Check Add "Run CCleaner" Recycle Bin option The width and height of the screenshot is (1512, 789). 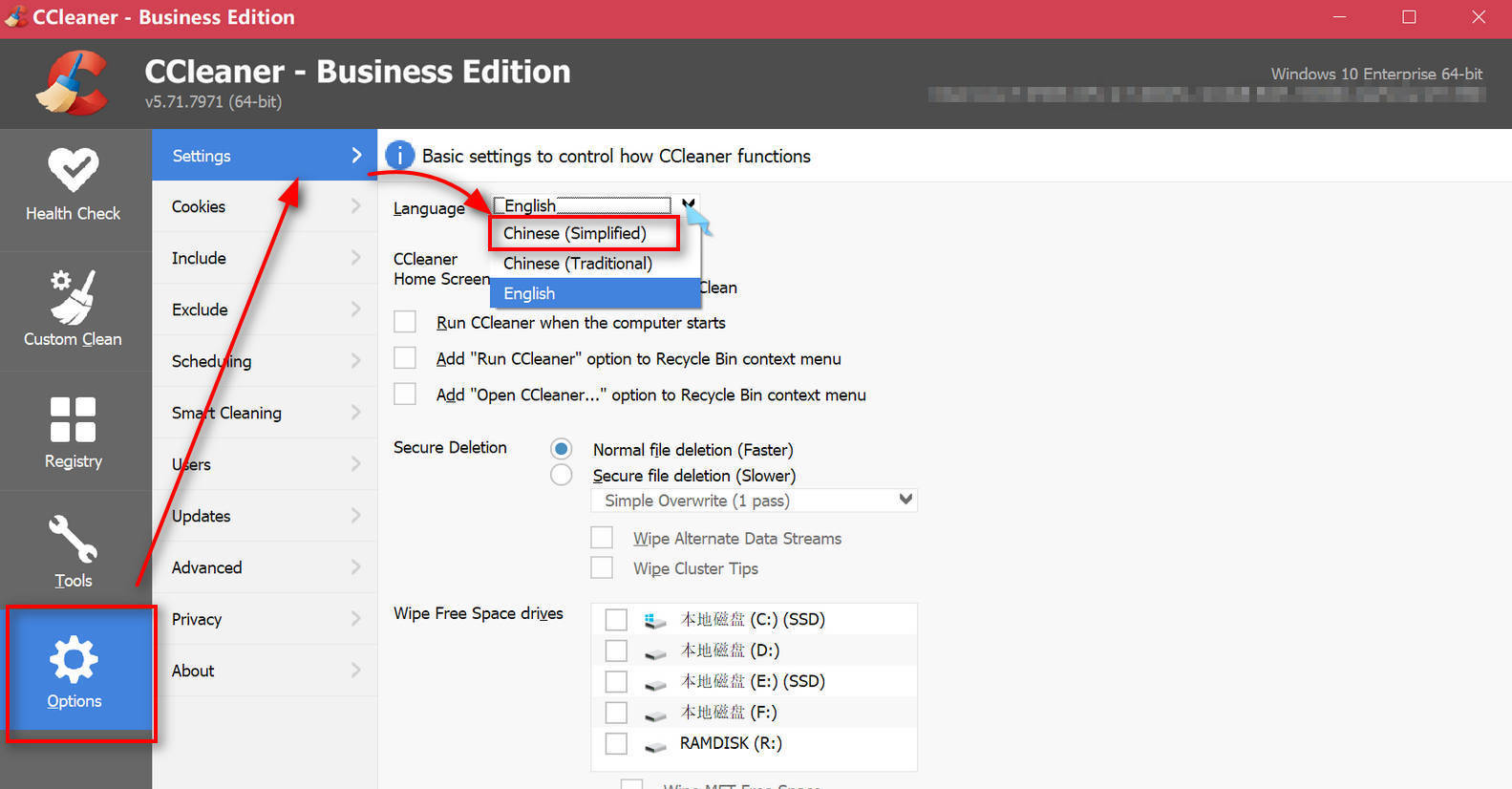click(405, 358)
